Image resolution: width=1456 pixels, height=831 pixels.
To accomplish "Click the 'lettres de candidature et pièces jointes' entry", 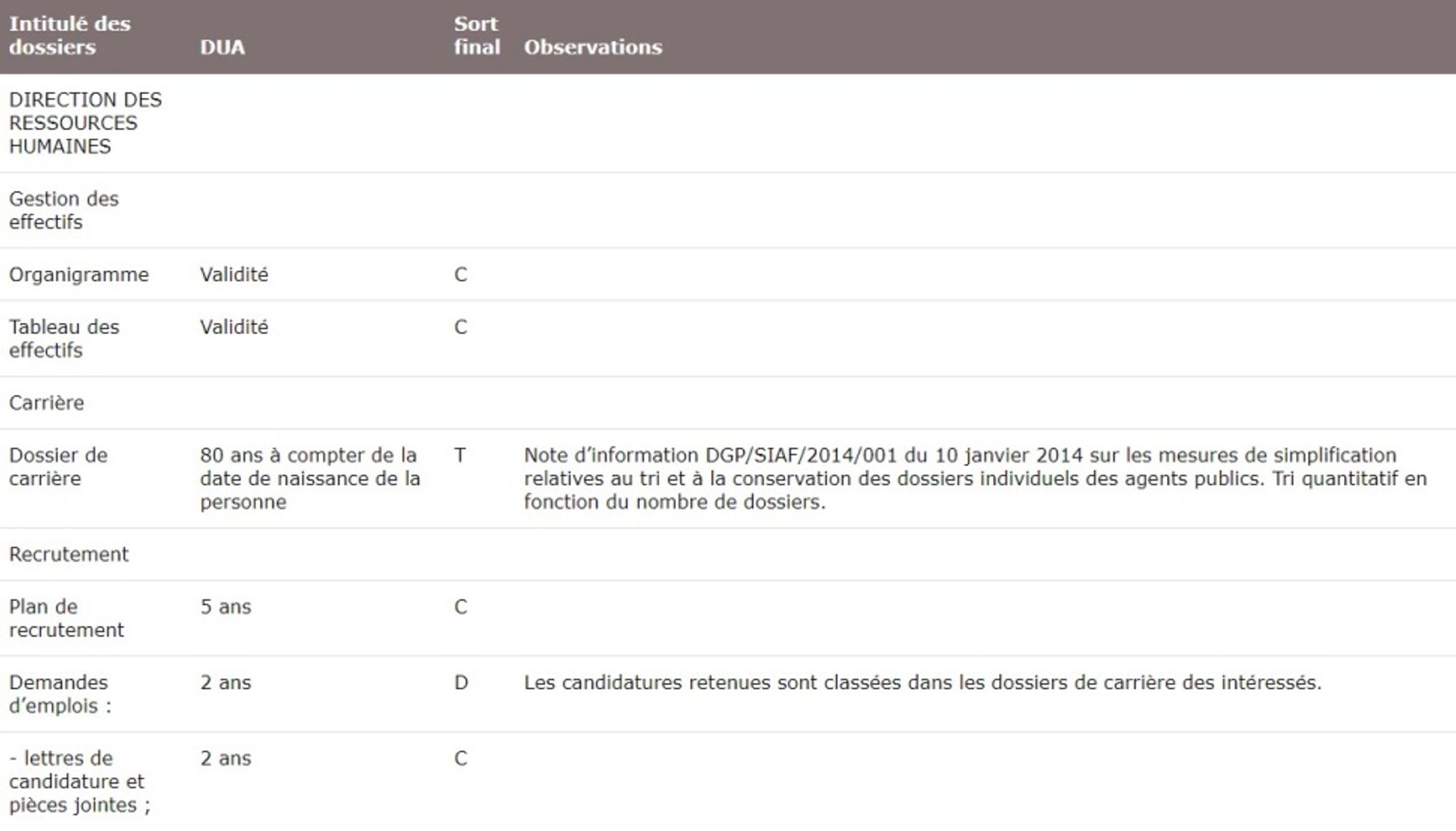I will pos(79,781).
